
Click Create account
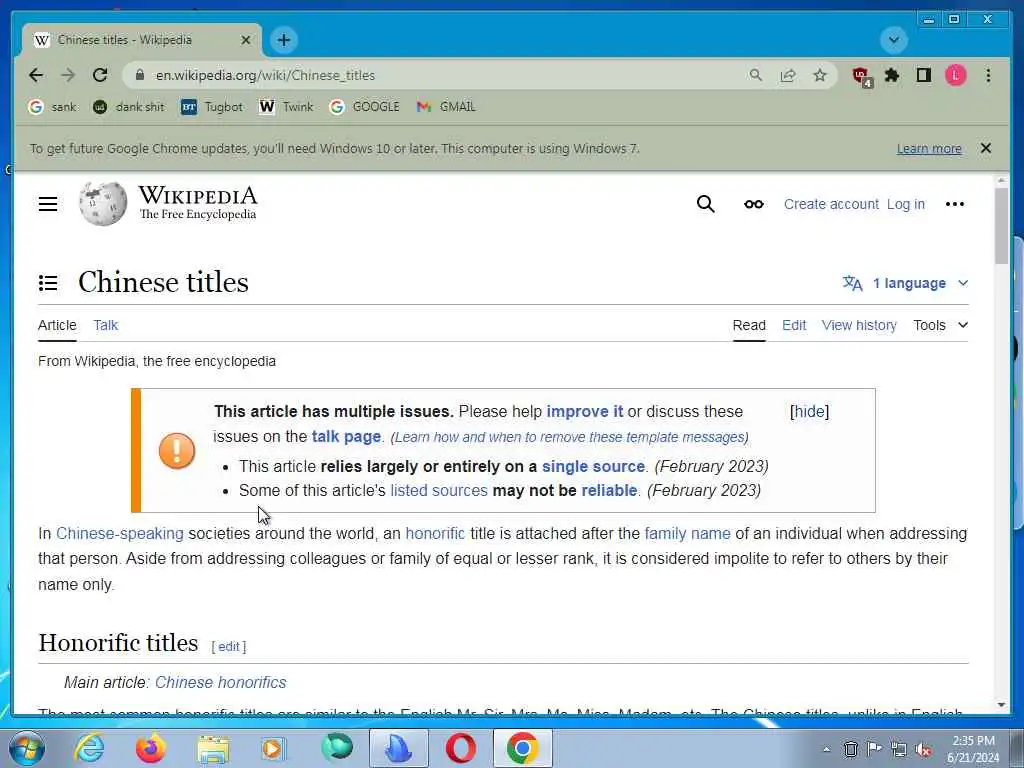point(831,204)
